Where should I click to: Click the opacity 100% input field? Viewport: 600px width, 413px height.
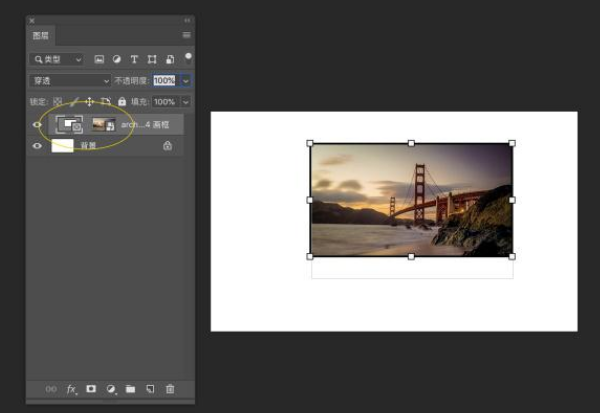pyautogui.click(x=165, y=80)
